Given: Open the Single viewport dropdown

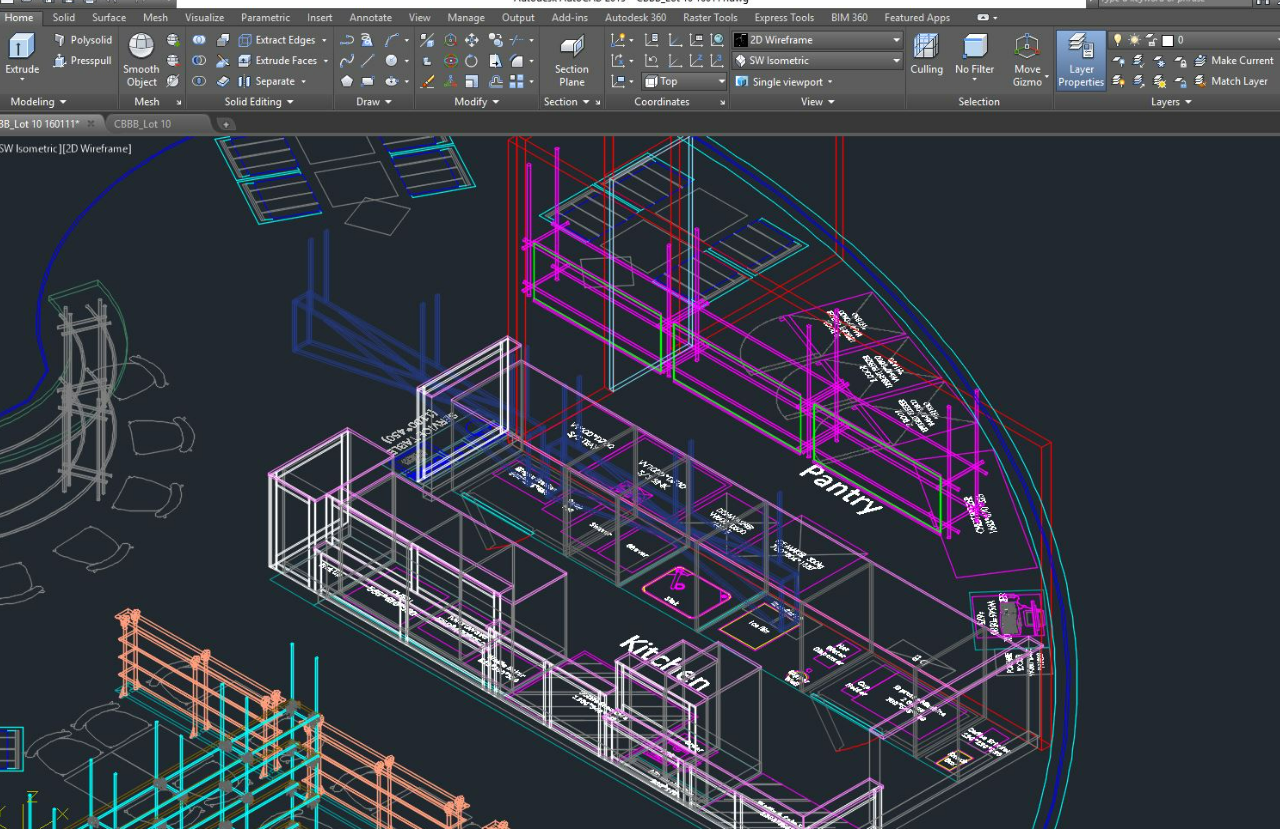Looking at the screenshot, I should point(784,82).
